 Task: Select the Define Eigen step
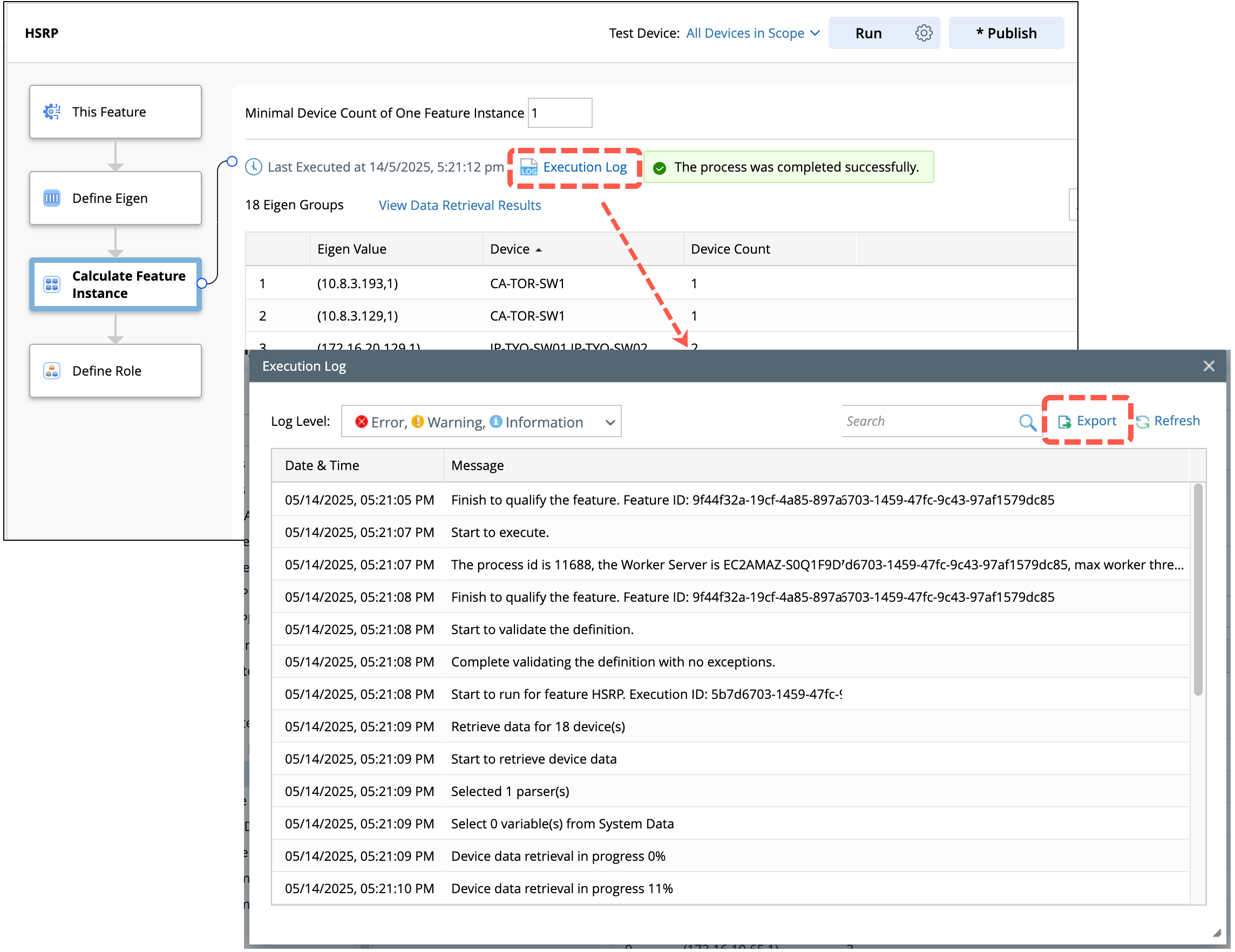click(116, 199)
